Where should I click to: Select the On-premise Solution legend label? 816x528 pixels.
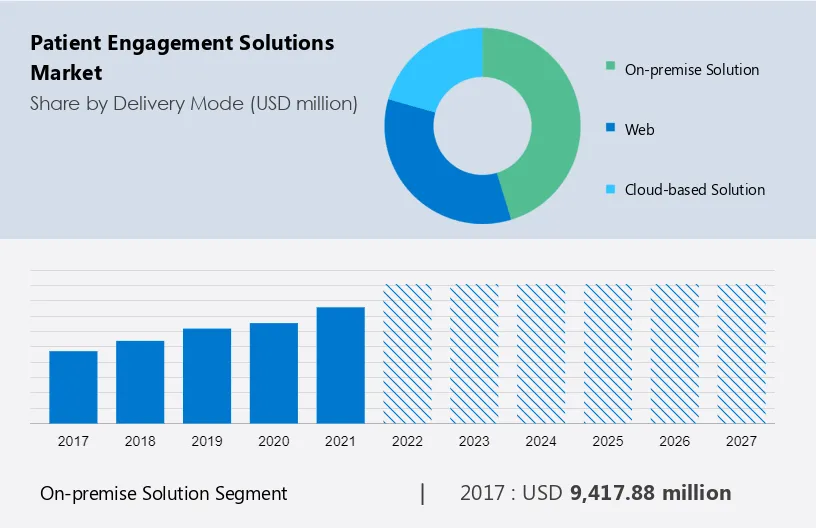point(692,70)
